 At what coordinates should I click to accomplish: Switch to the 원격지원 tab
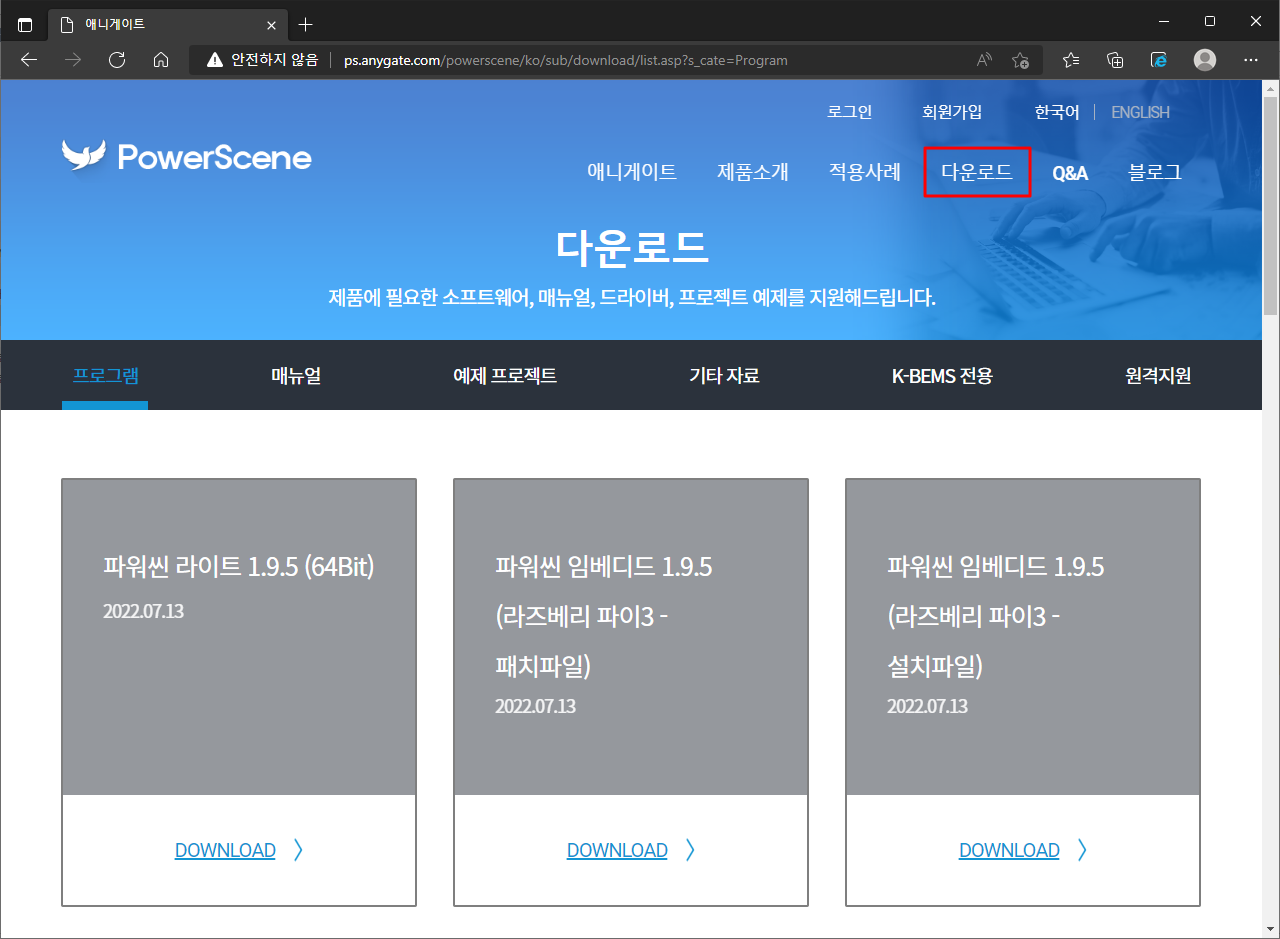(x=1158, y=376)
